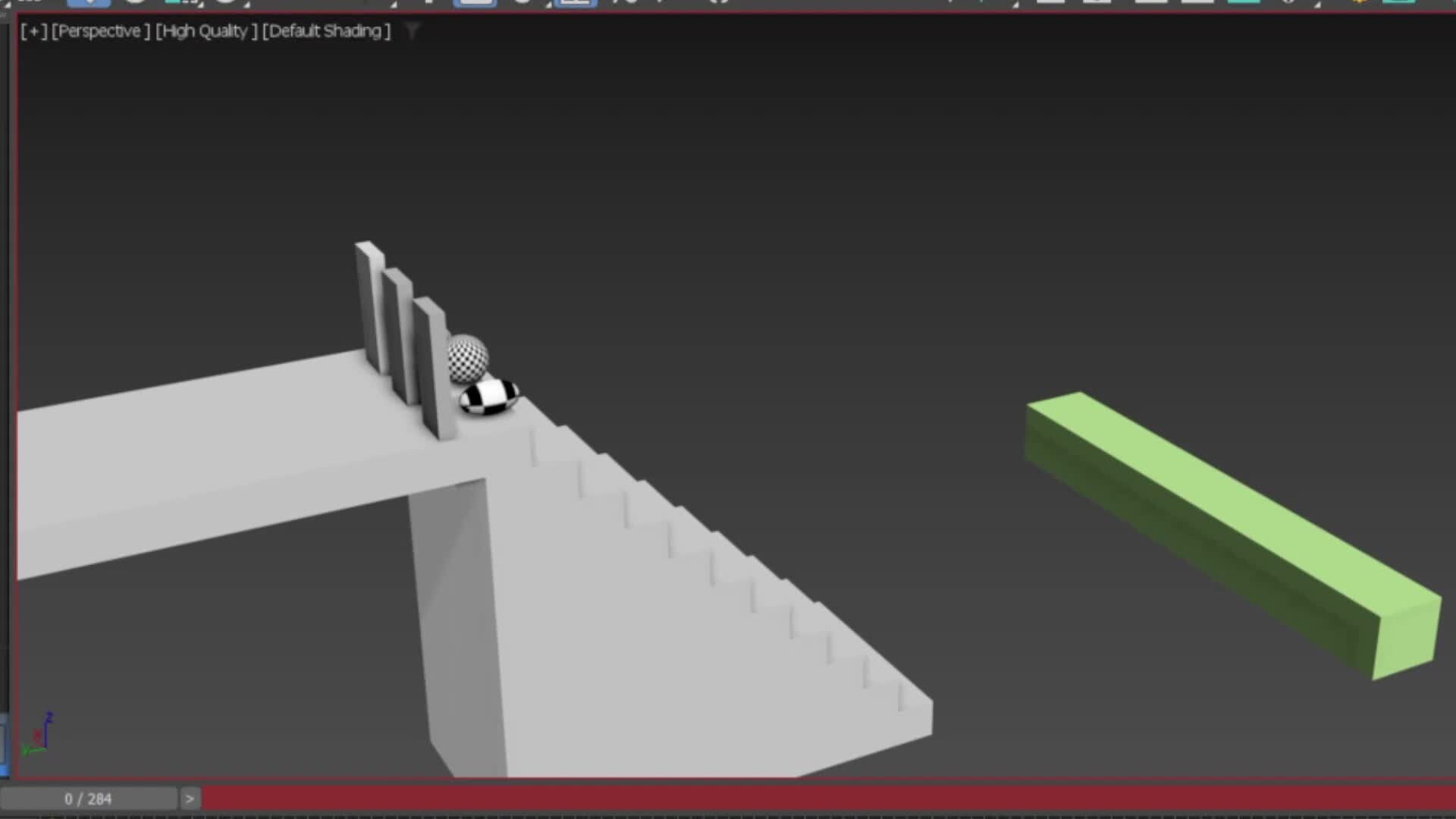Select the fine-checkered sphere
Viewport: 1456px width, 819px height.
[469, 358]
